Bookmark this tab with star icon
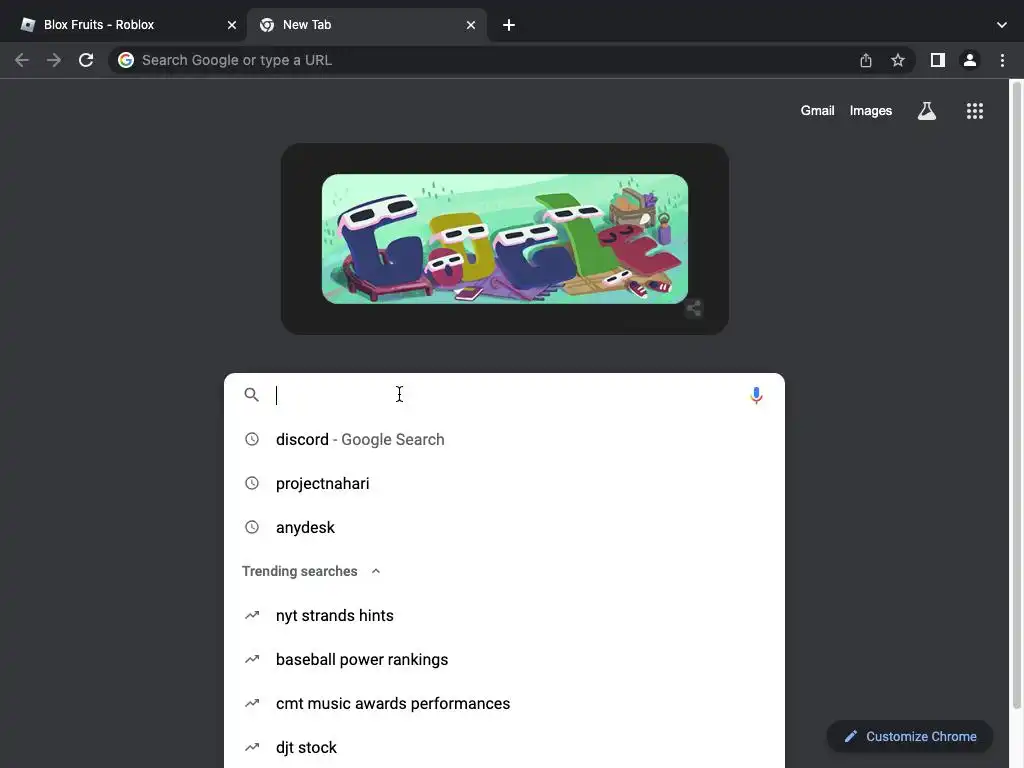 coord(898,60)
